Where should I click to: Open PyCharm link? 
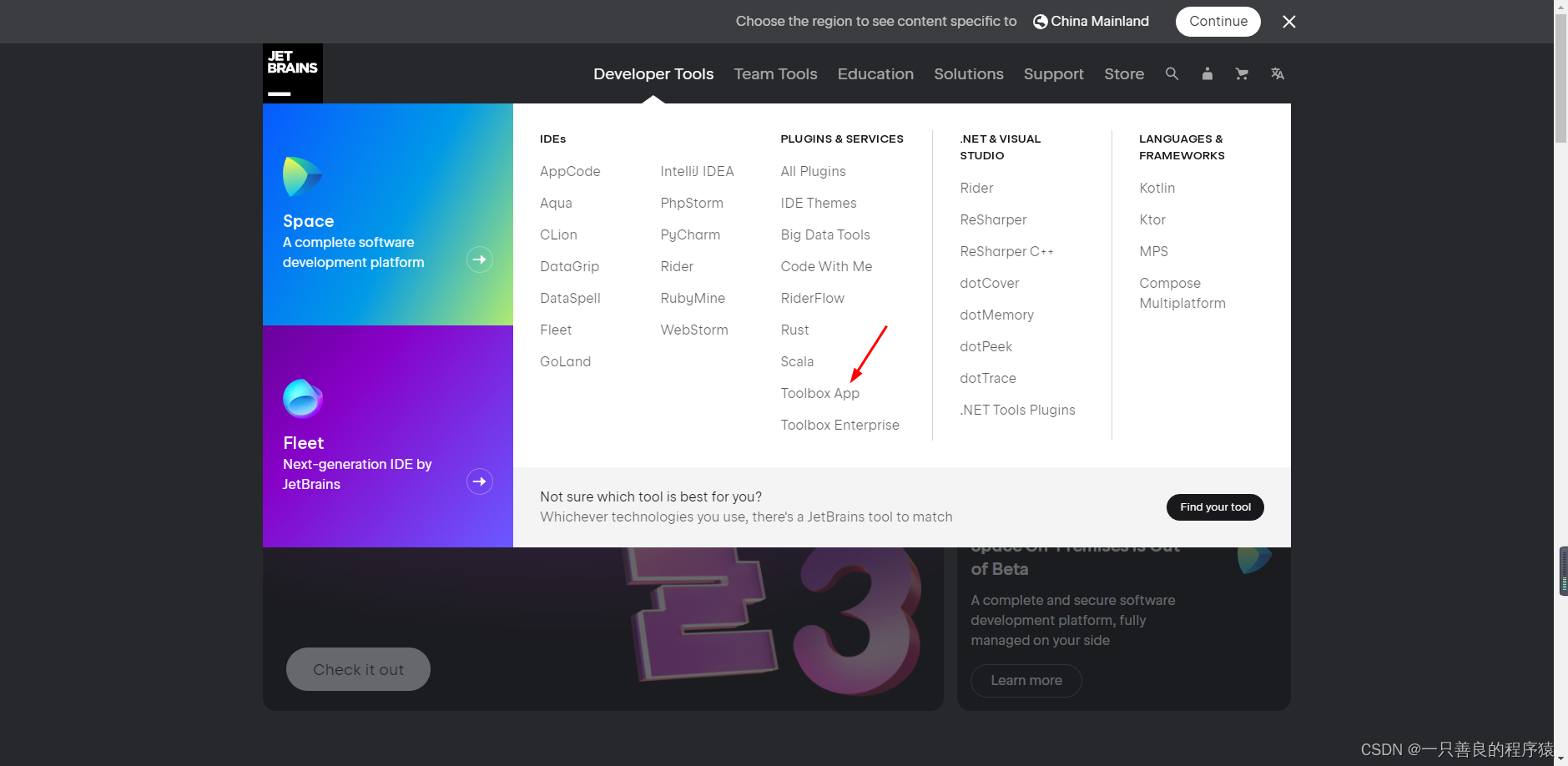point(690,234)
